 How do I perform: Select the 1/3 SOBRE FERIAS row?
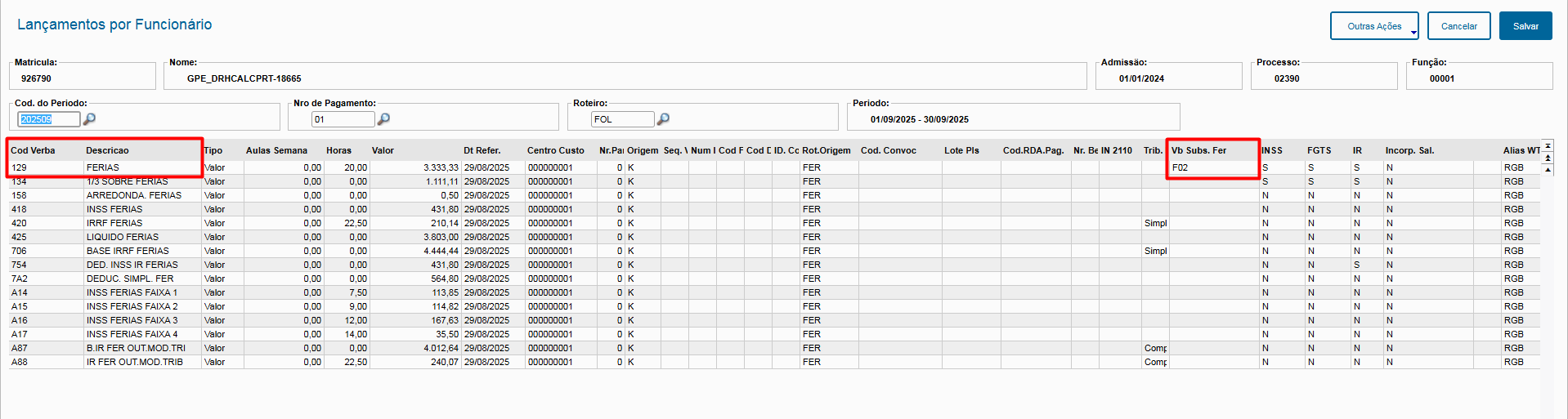[x=127, y=181]
